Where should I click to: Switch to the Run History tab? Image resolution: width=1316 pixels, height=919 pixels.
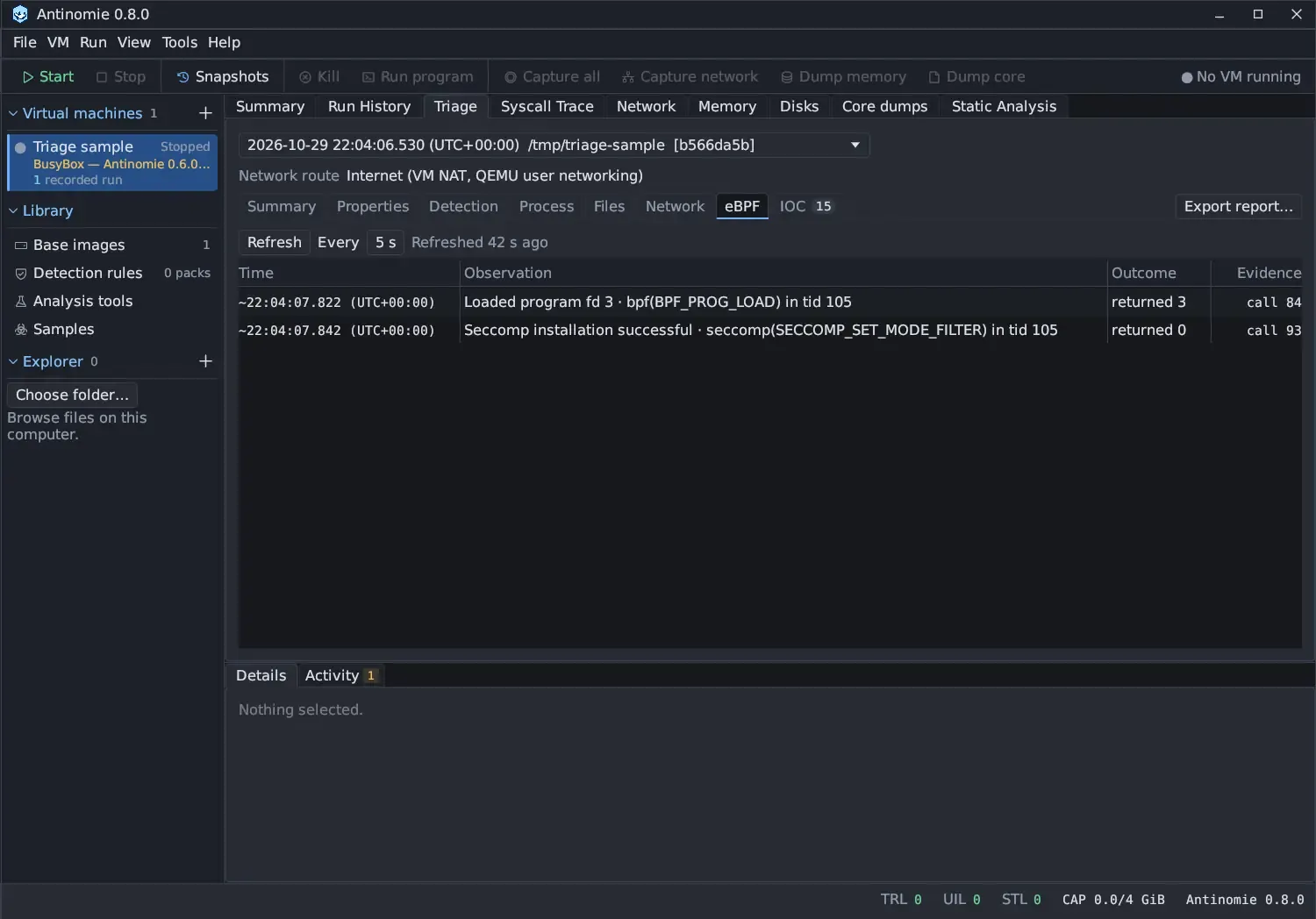pyautogui.click(x=369, y=106)
